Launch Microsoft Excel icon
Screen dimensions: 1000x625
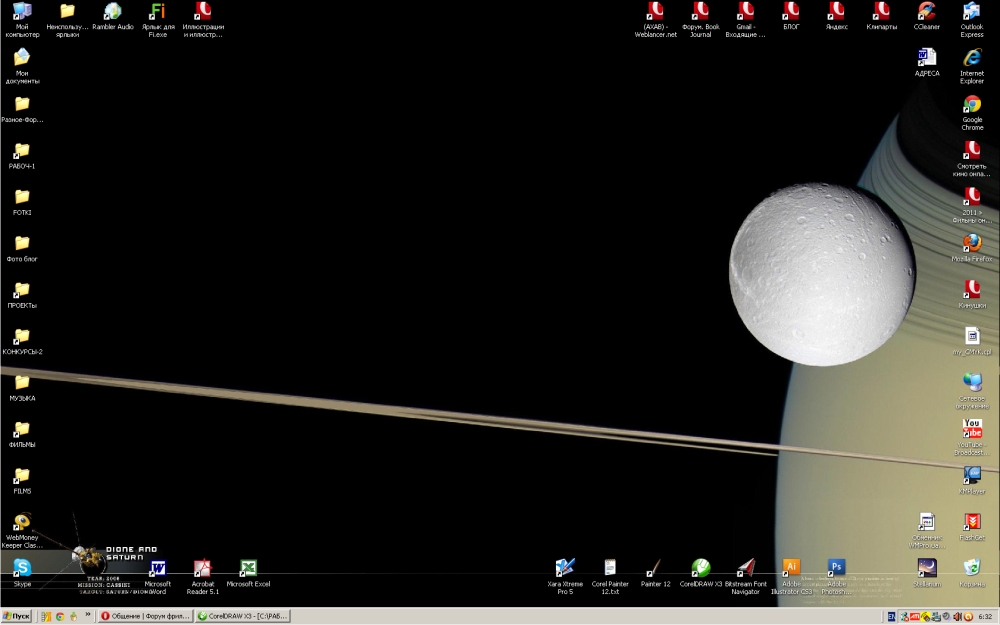point(248,573)
